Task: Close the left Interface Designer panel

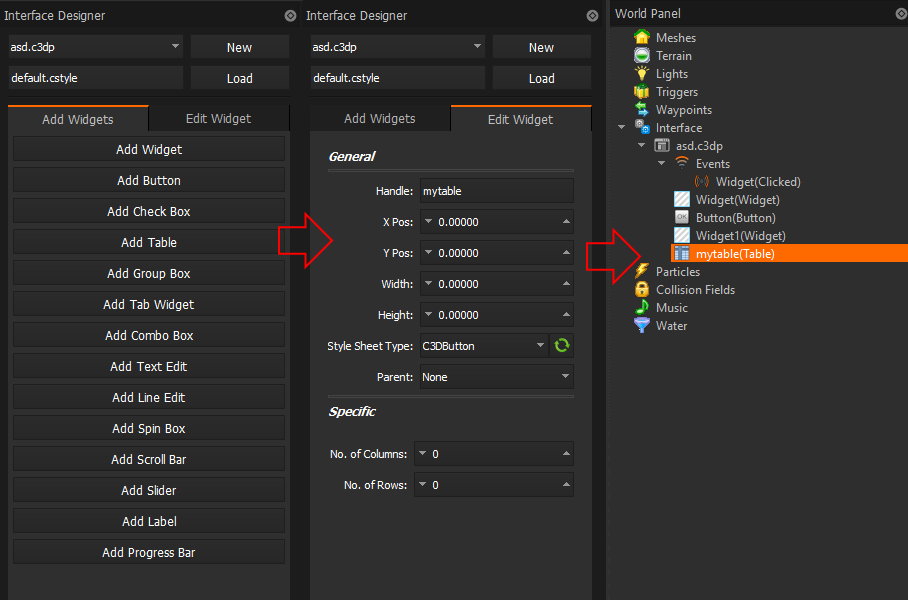Action: tap(291, 16)
